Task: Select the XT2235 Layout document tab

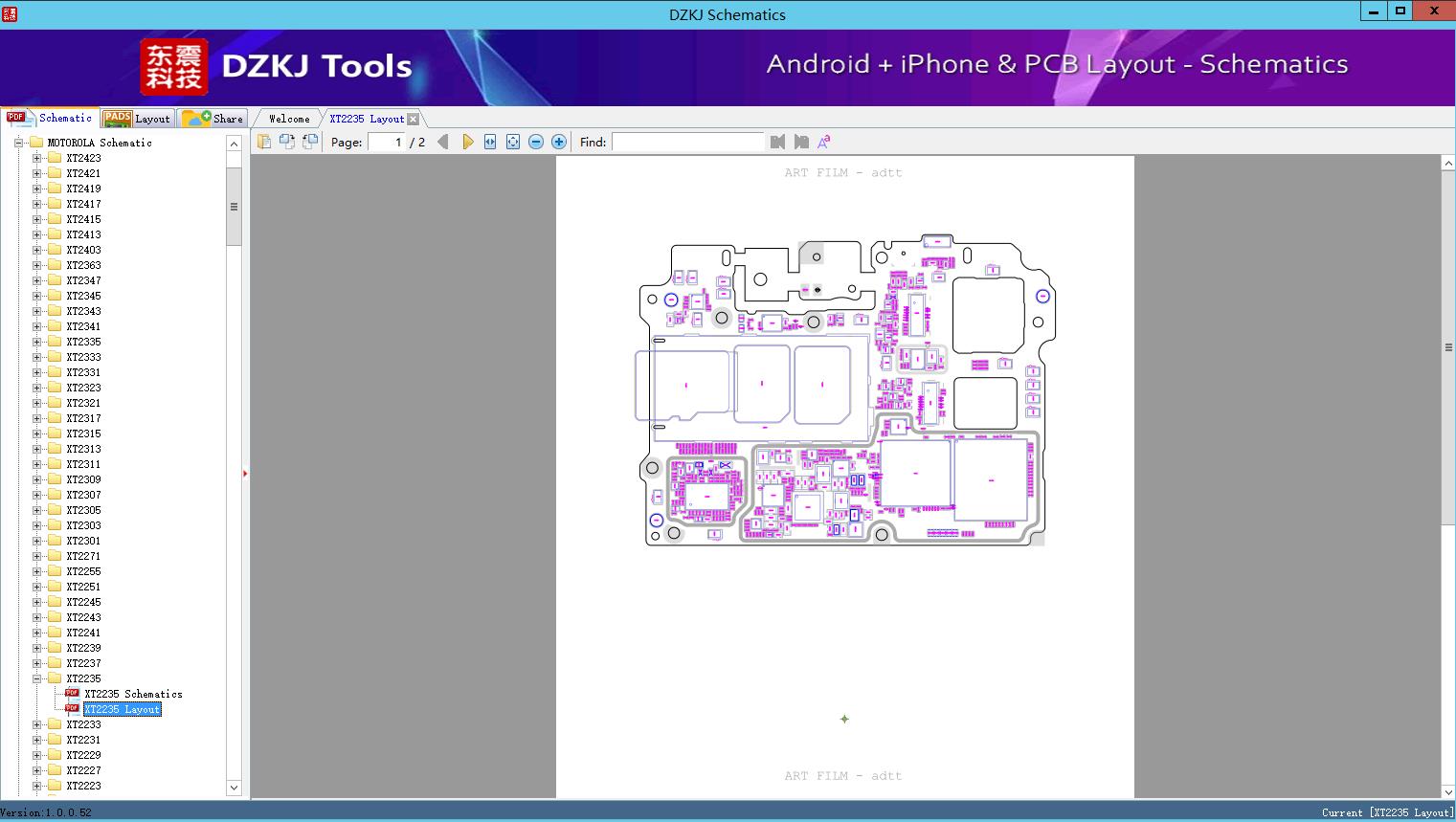Action: 367,119
